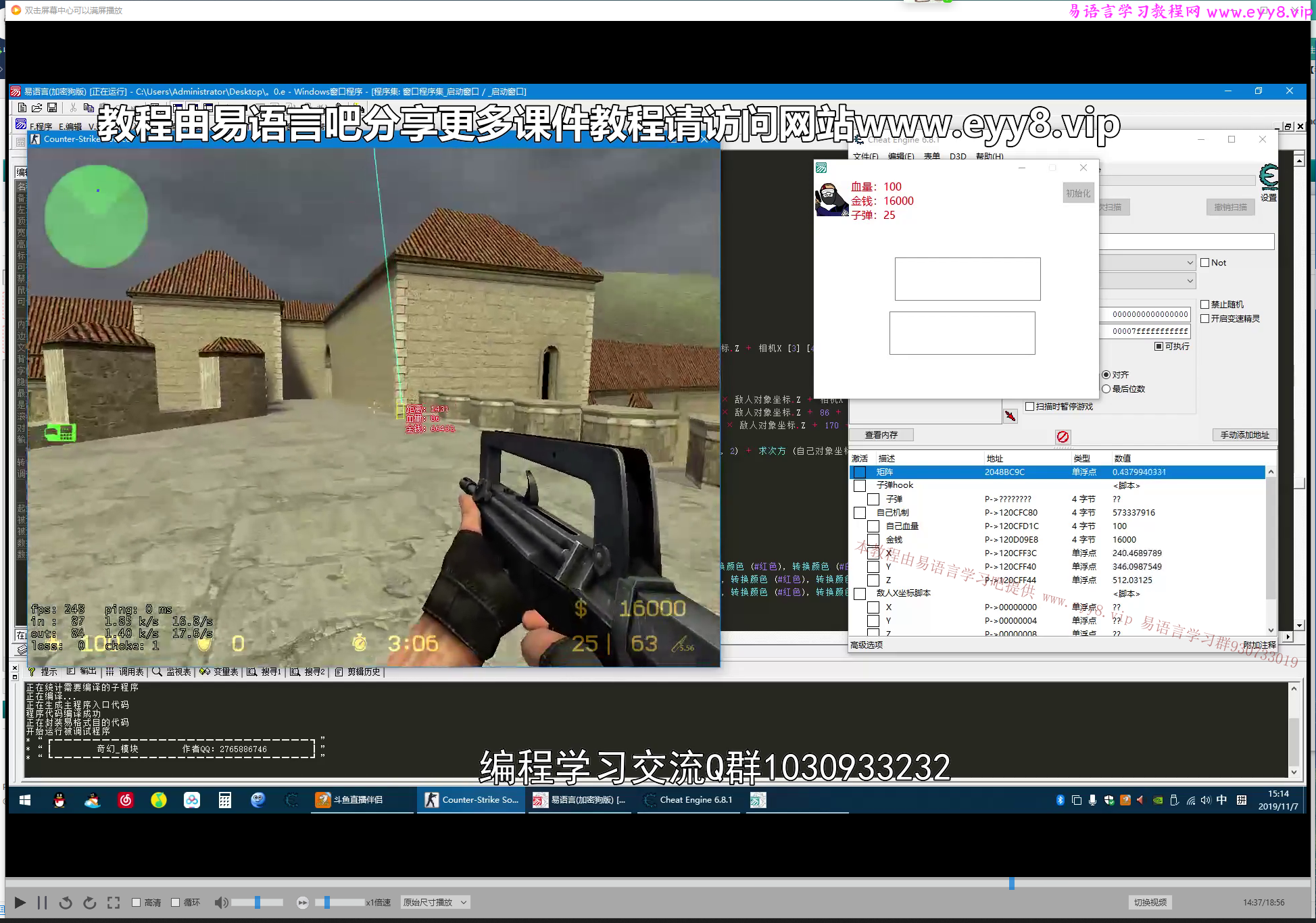
Task: Open the second Cheat Engine dropdown below Not
Action: coord(1148,280)
